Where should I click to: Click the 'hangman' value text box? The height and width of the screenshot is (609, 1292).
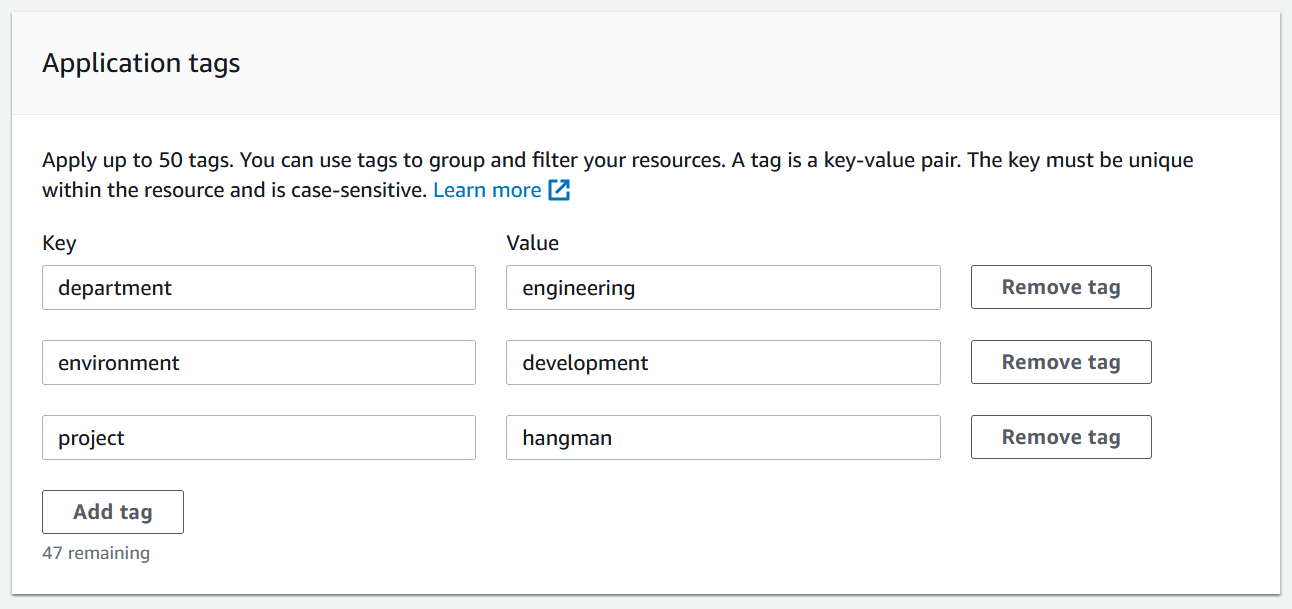722,438
